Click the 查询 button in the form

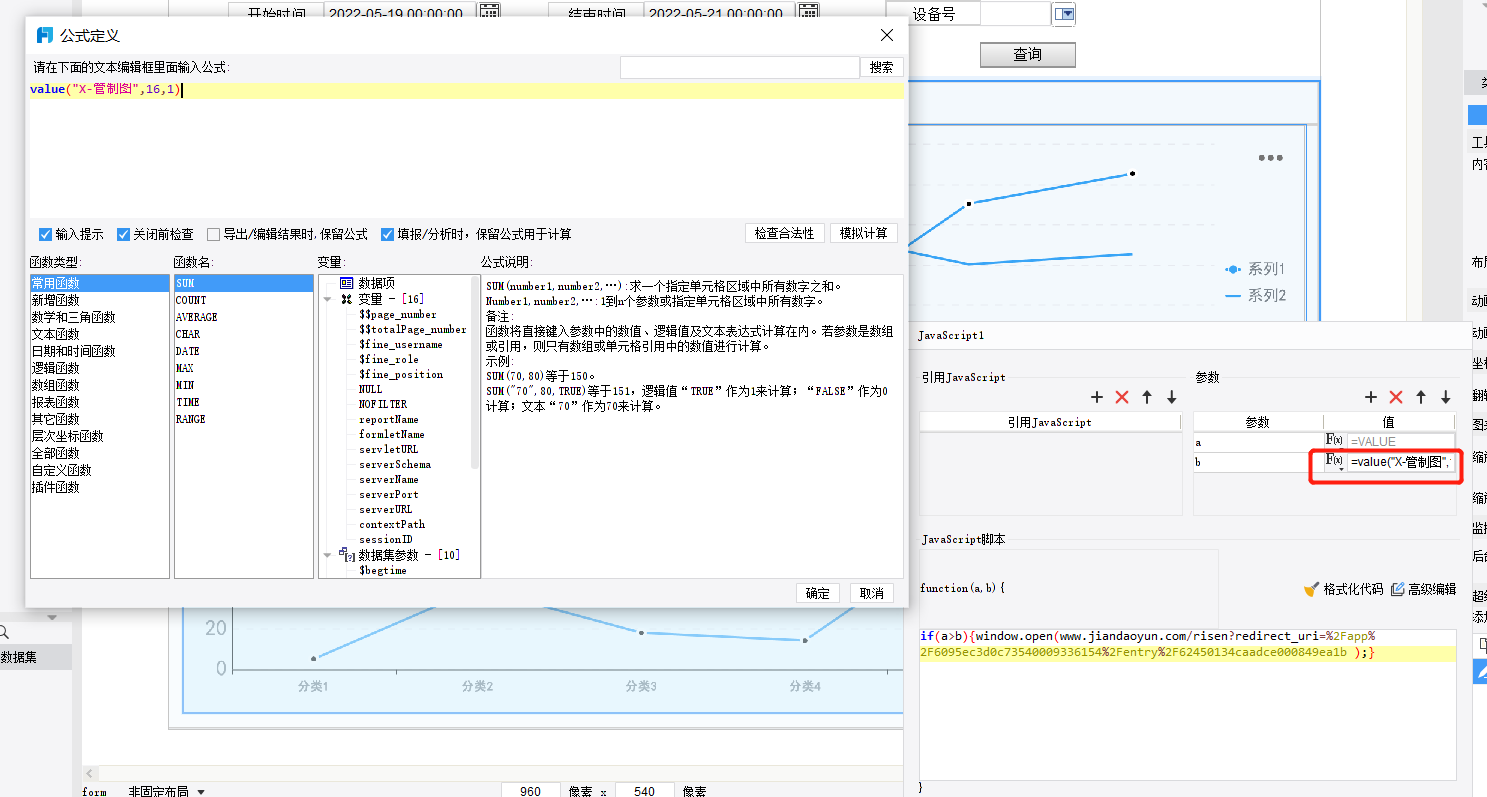[x=1028, y=54]
